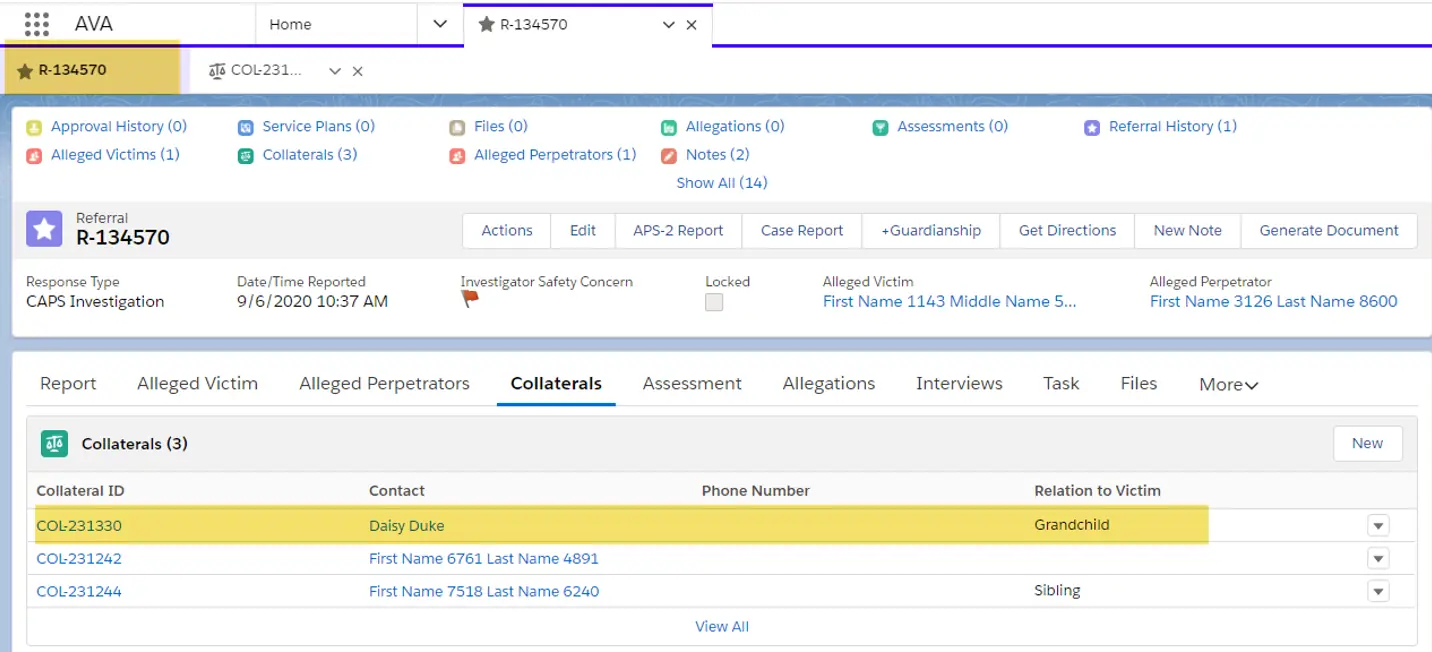Viewport: 1432px width, 652px height.
Task: Expand the R-134570 tab chevron menu
Action: pyautogui.click(x=669, y=25)
